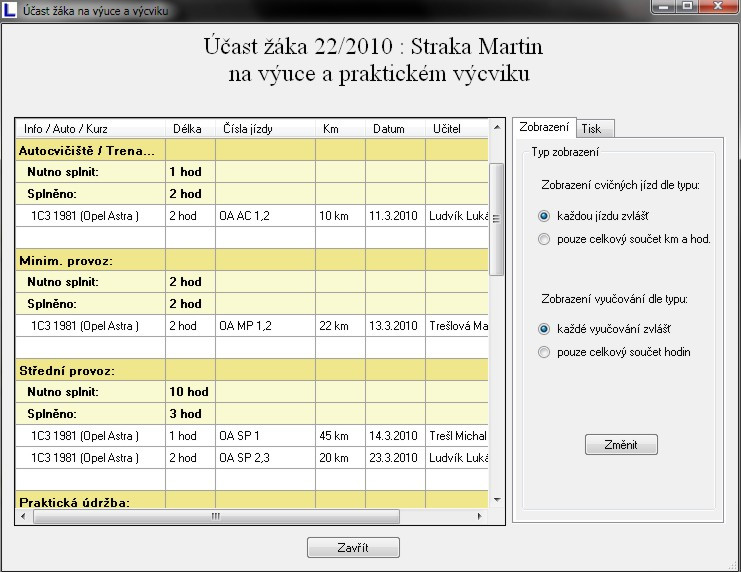Switch to the Tisk tab

[x=595, y=129]
